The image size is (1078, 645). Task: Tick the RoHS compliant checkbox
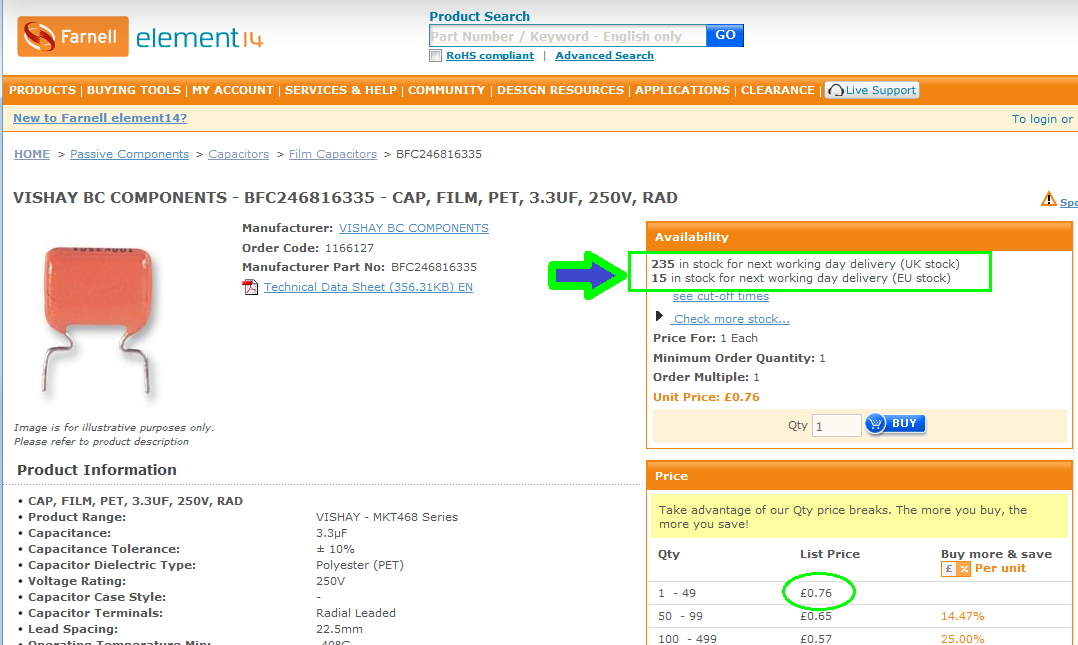pos(435,56)
